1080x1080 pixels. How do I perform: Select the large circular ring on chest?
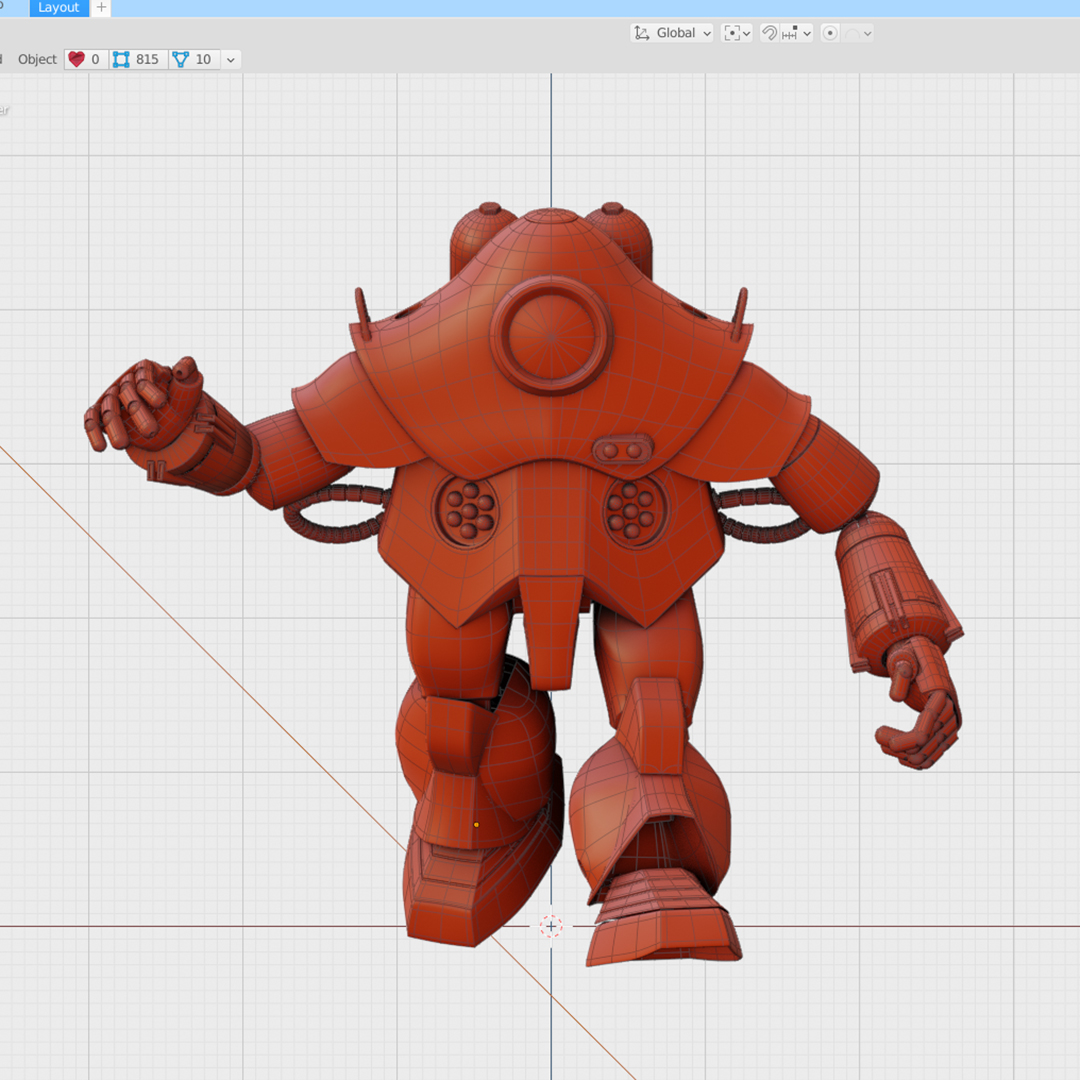click(551, 335)
